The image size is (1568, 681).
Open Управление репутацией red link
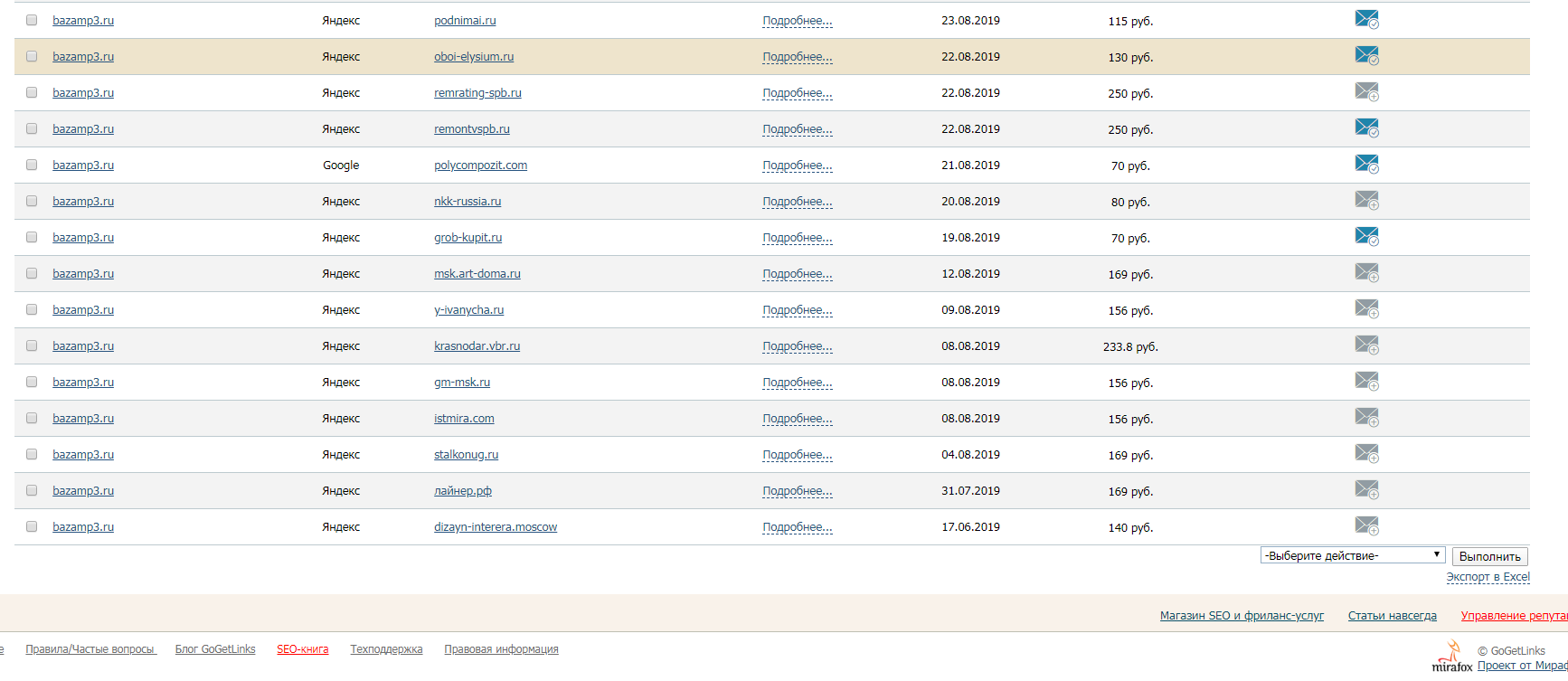click(x=1514, y=616)
